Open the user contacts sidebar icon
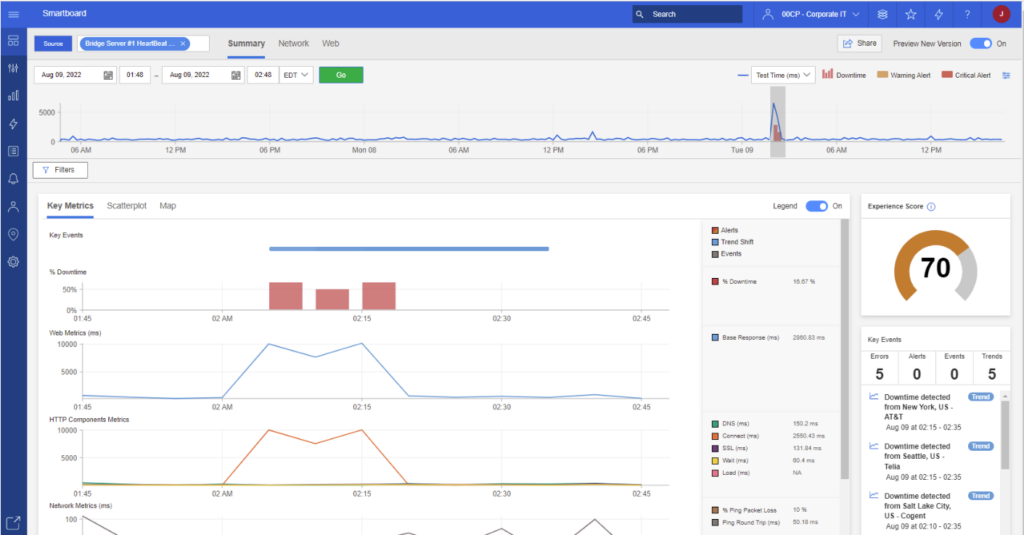Screen dimensions: 1024x535 point(13,206)
